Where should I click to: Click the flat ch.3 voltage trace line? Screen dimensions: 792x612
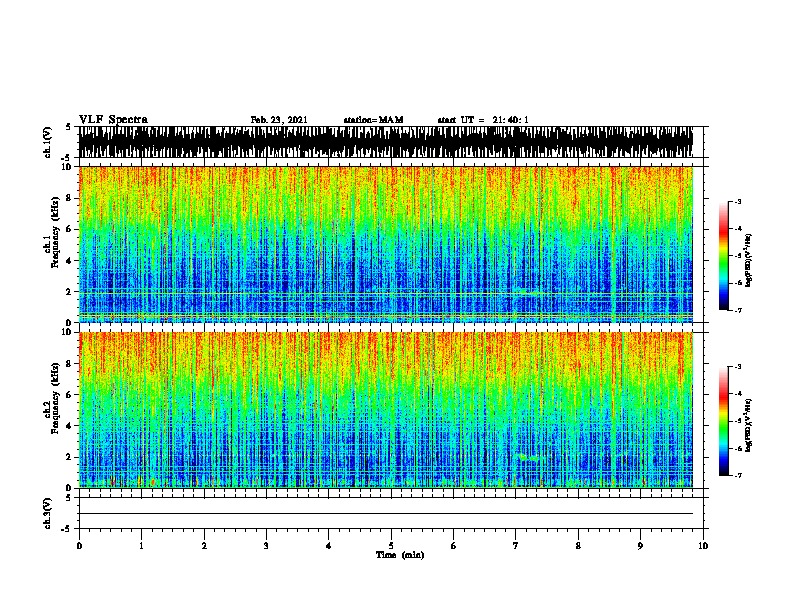[386, 514]
